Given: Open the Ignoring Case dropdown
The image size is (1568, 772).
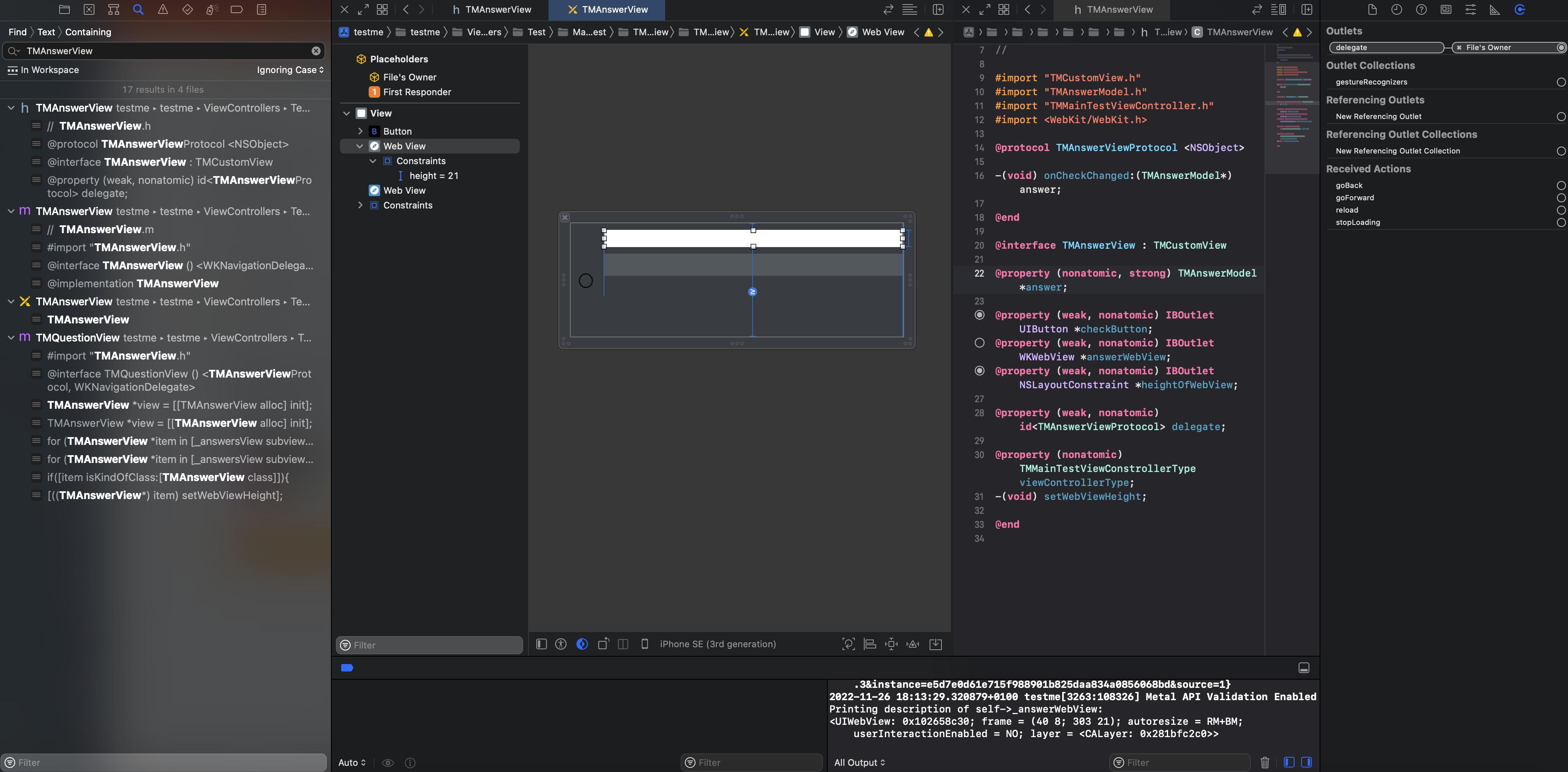Looking at the screenshot, I should click(290, 70).
